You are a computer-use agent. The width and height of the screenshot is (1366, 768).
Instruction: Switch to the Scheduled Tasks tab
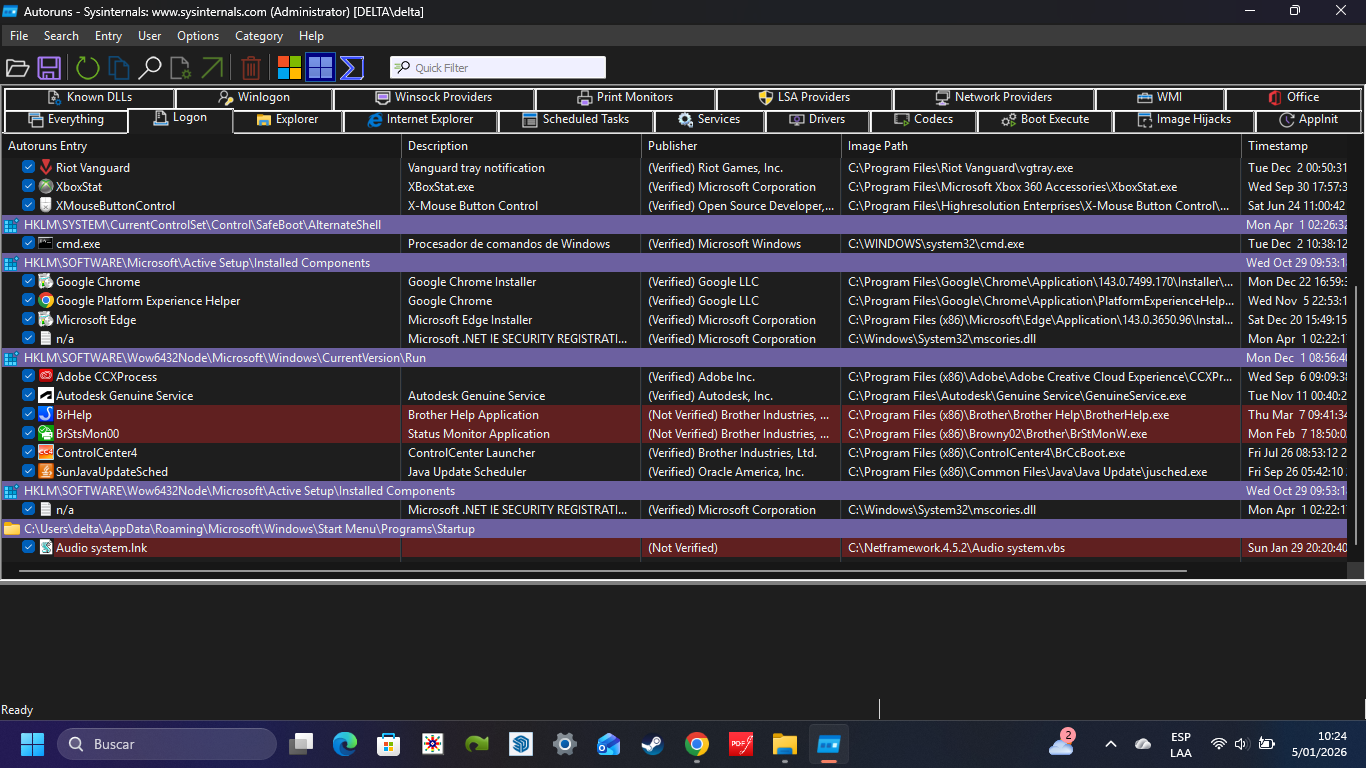coord(576,120)
